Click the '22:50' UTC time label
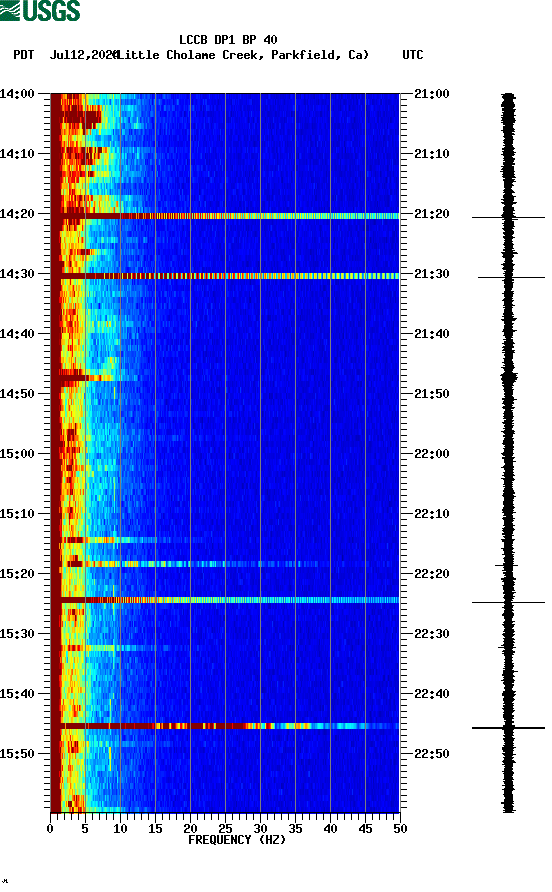The image size is (552, 892). (432, 754)
